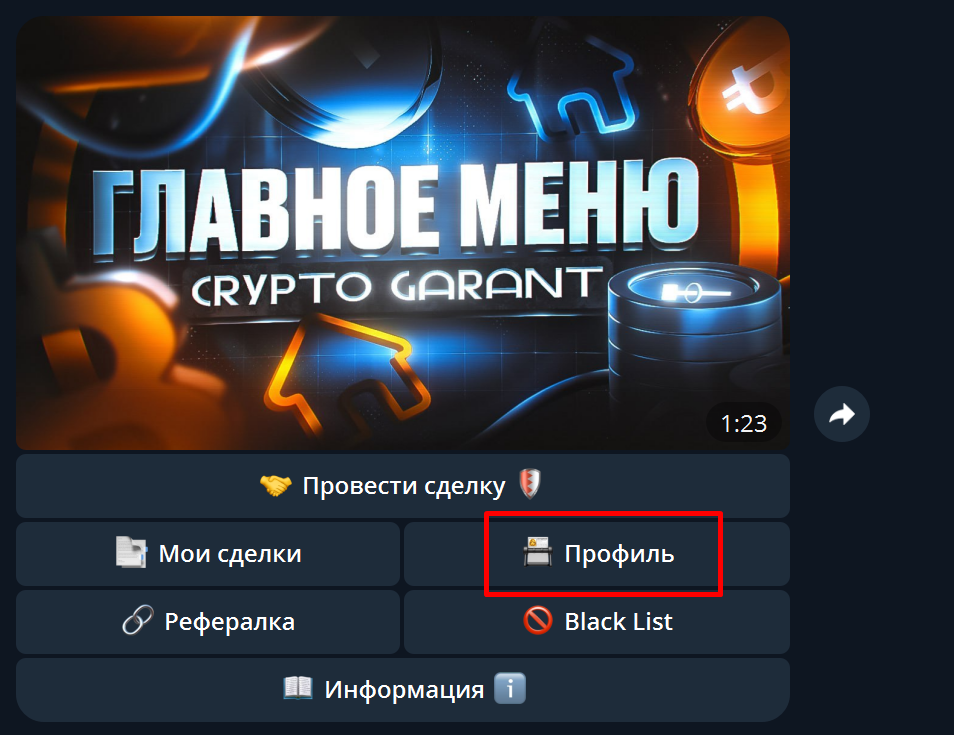Open Мои сделки
The width and height of the screenshot is (954, 735).
(208, 554)
